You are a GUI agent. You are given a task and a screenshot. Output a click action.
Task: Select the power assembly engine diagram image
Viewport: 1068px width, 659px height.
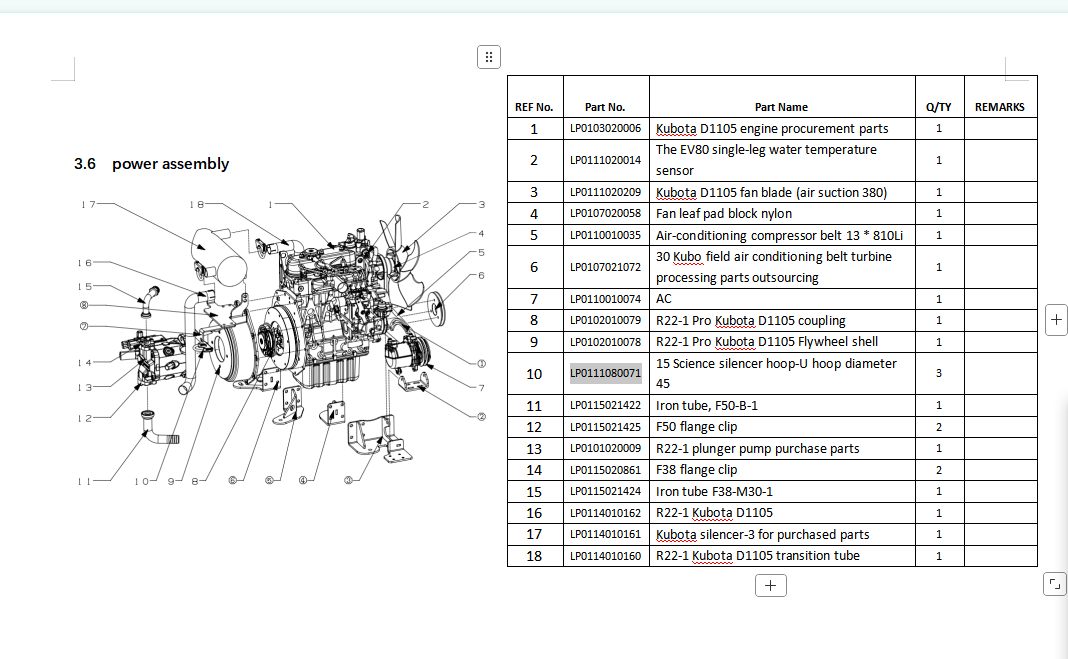(281, 342)
